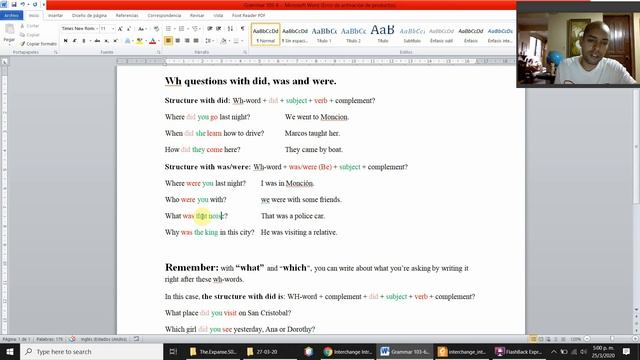Screen dimensions: 640x360
Task: Apply superscript formatting
Action: coord(116,41)
